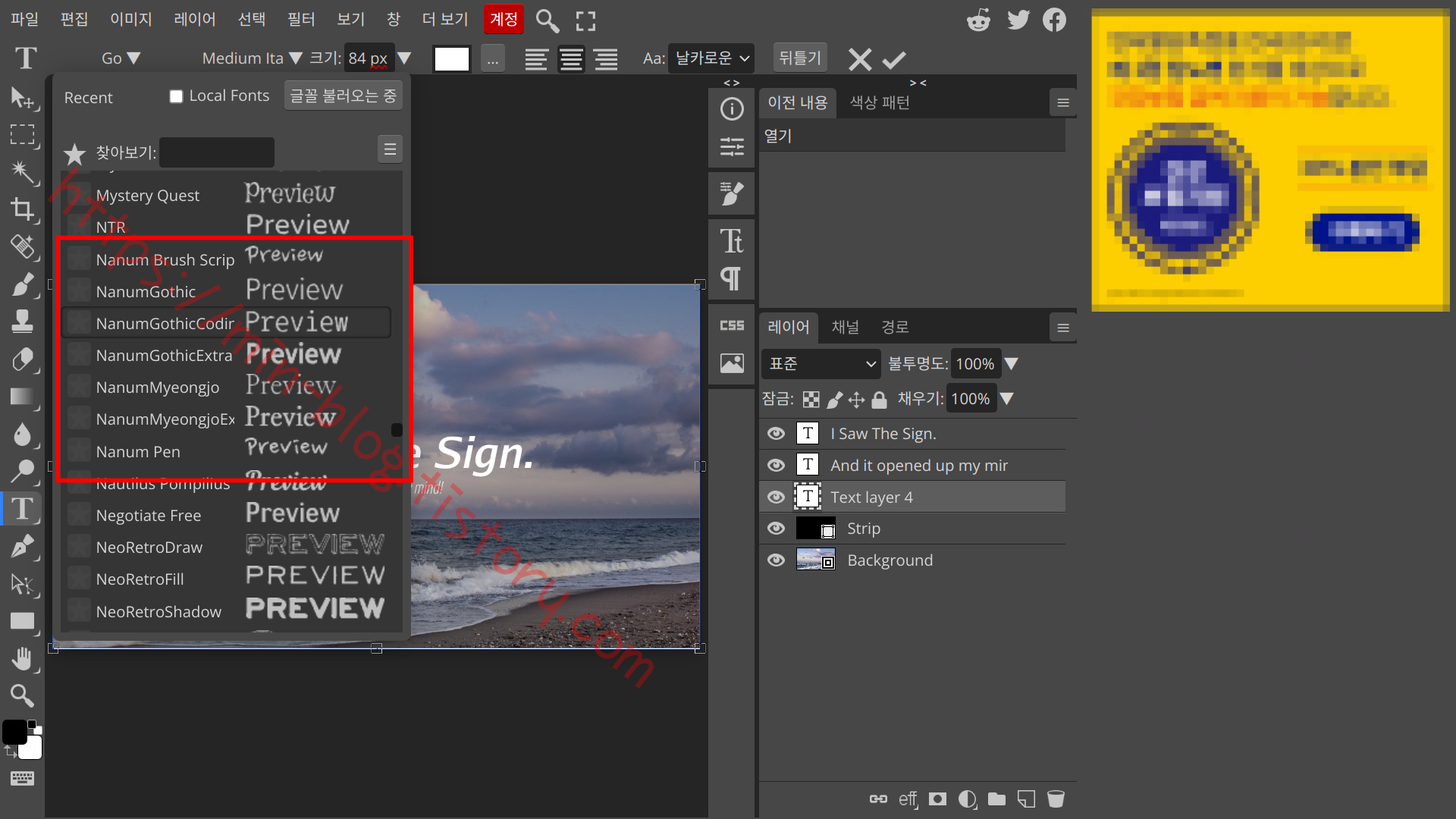The height and width of the screenshot is (819, 1456).
Task: Open the font list options menu
Action: tap(390, 149)
